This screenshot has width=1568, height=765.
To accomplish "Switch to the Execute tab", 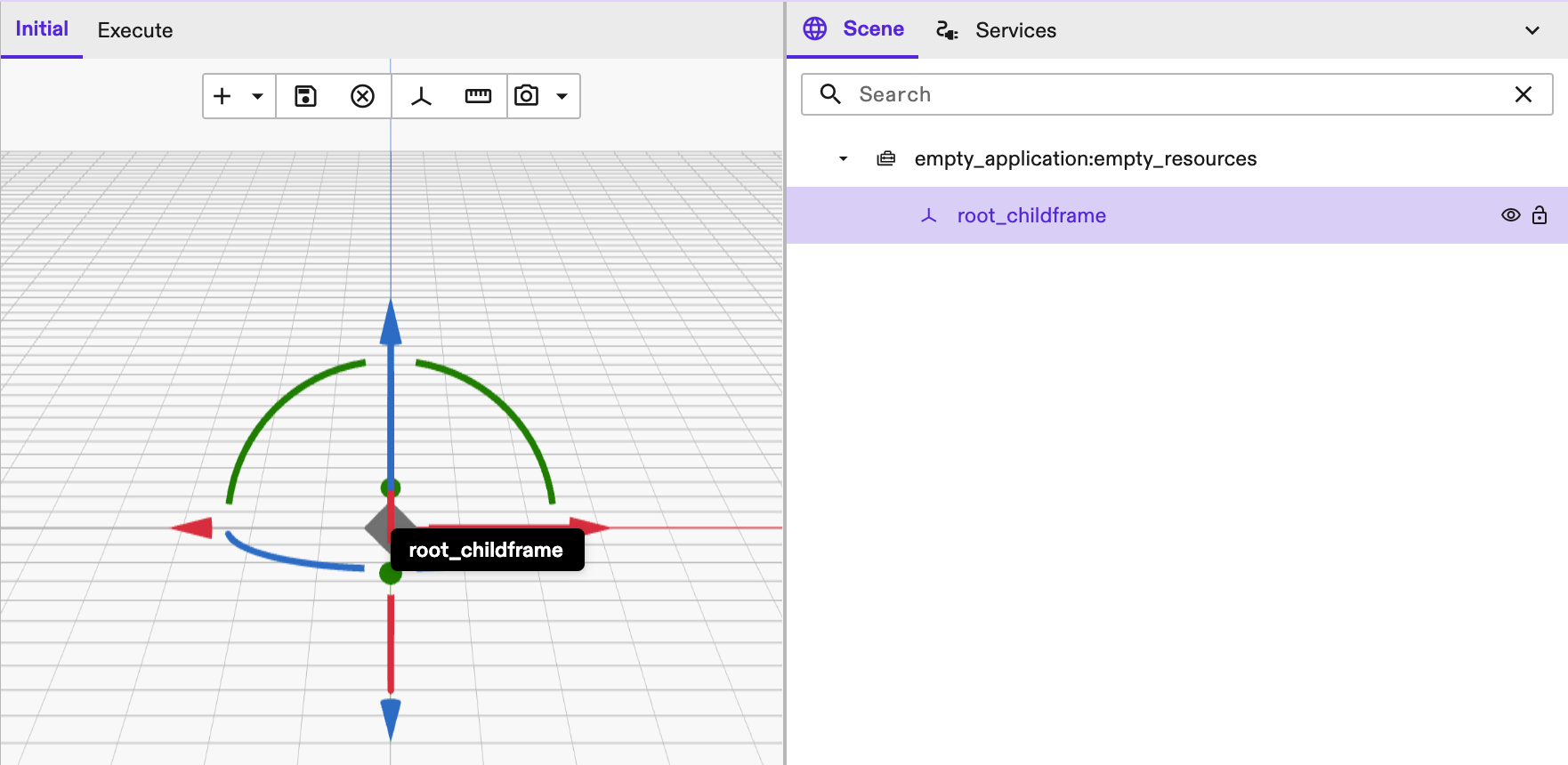I will pos(135,30).
